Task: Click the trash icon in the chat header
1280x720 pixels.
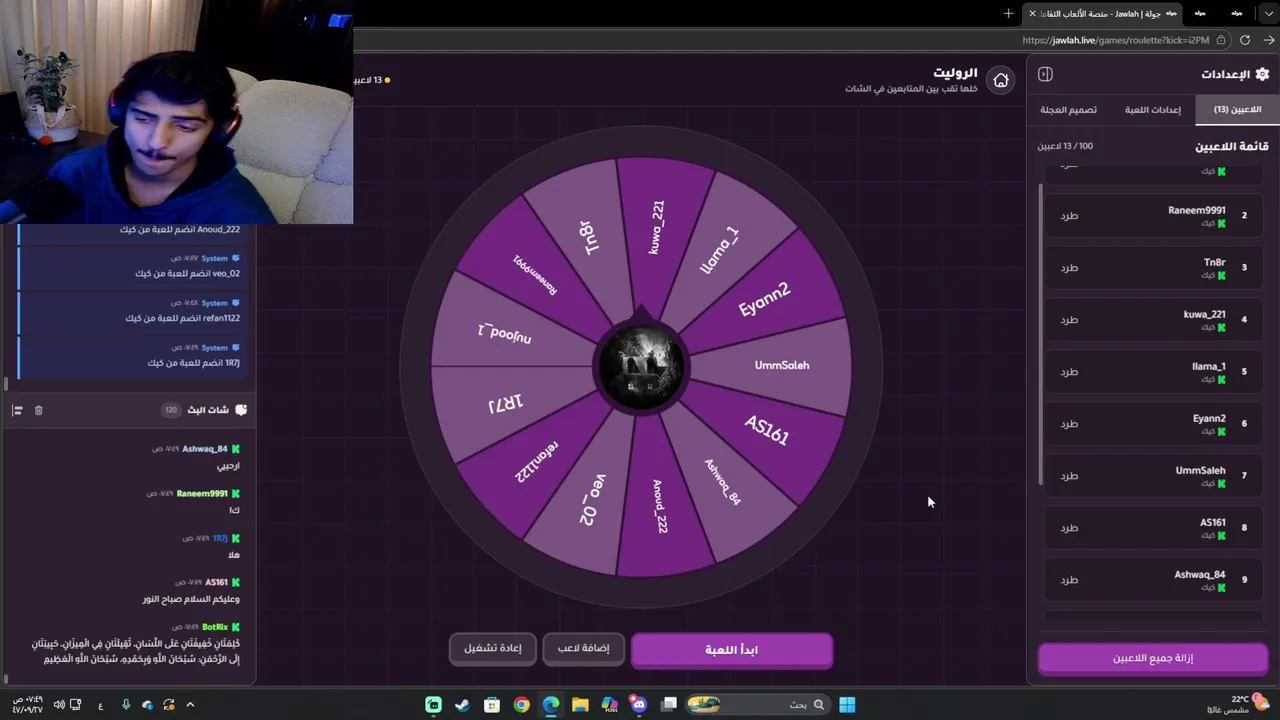Action: 39,410
